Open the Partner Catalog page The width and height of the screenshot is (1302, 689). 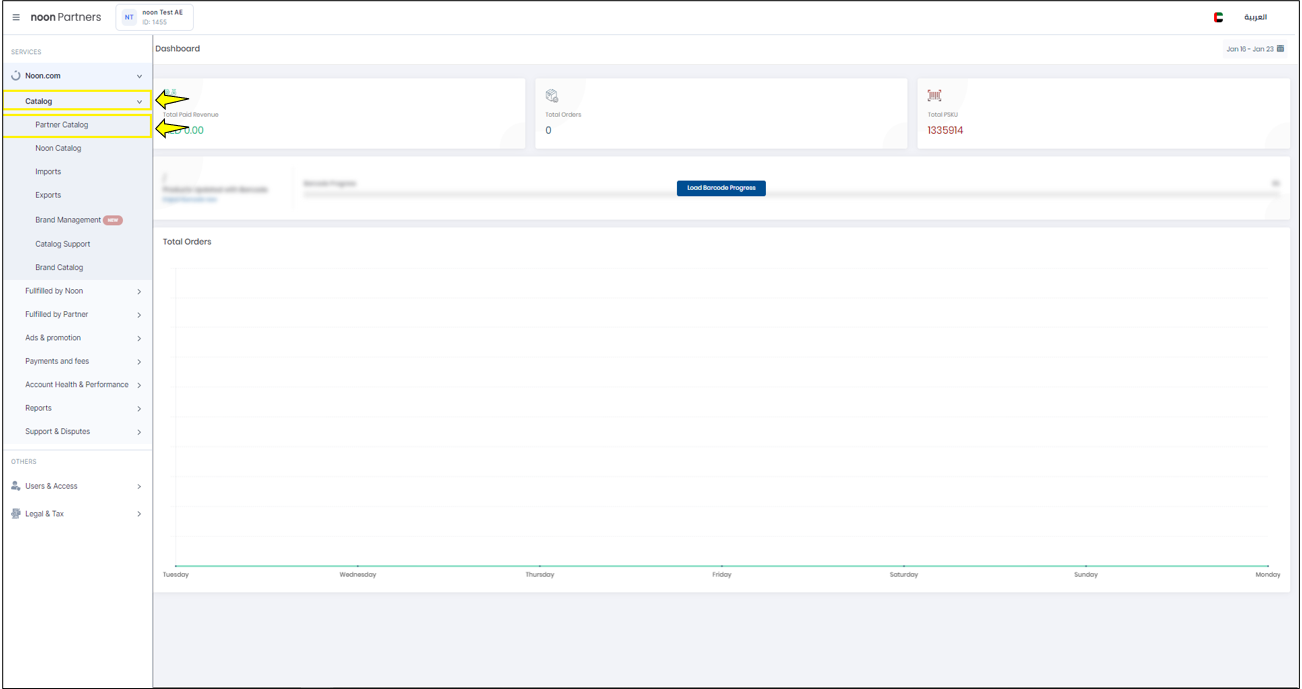(62, 125)
